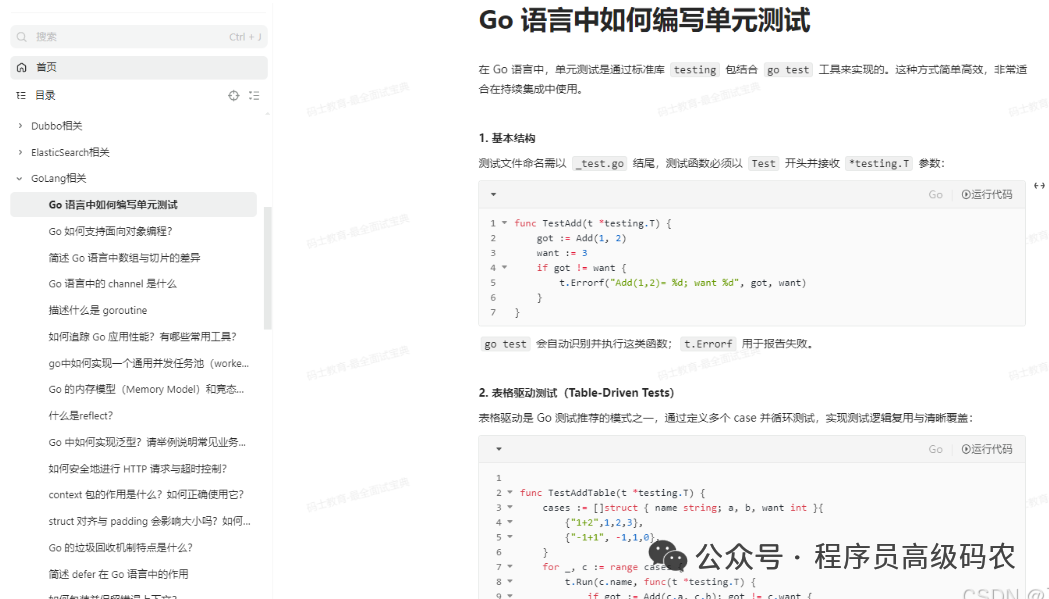Click inline code _test.go

[599, 163]
